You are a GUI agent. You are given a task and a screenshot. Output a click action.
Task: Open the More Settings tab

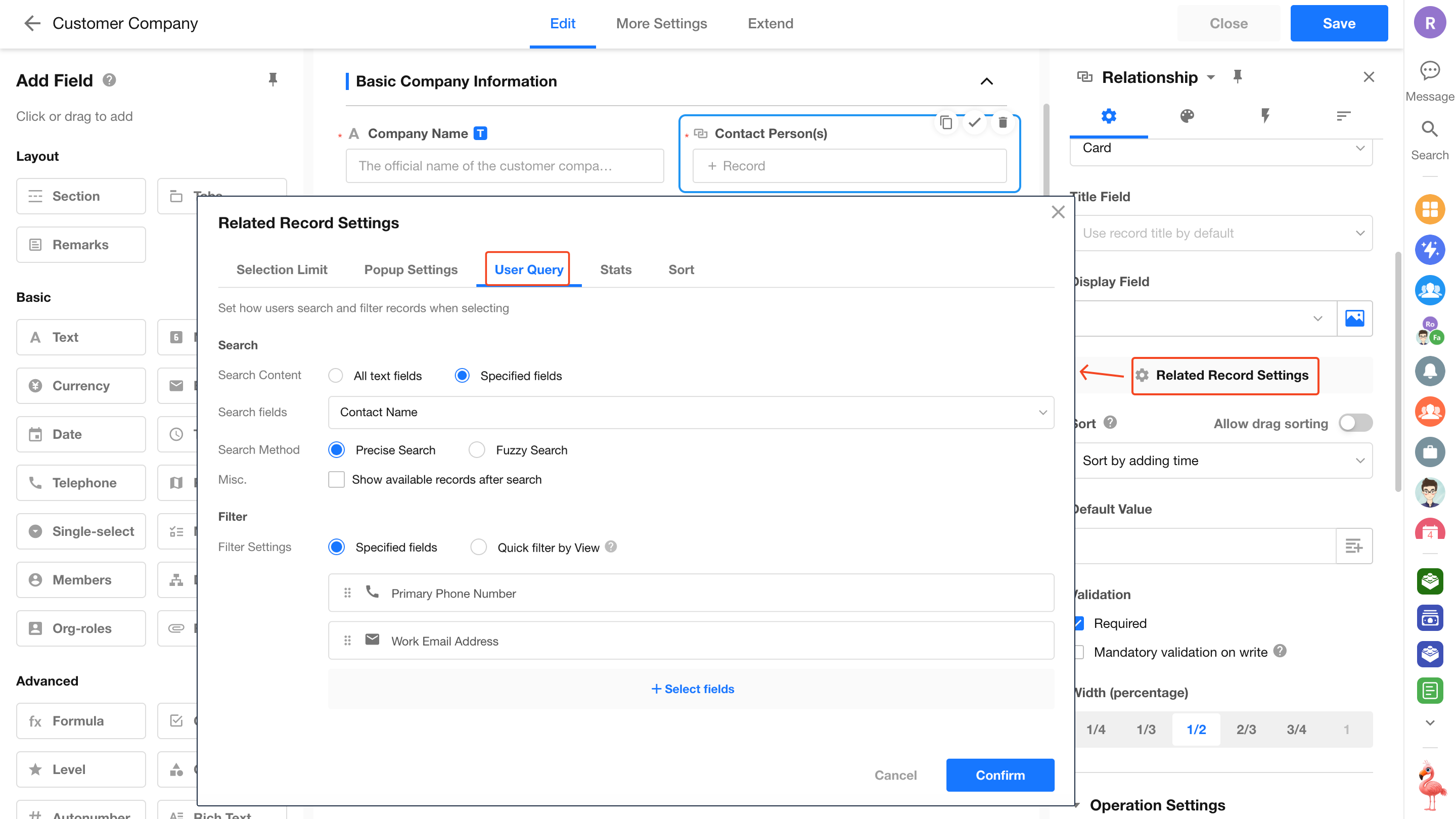pyautogui.click(x=661, y=23)
